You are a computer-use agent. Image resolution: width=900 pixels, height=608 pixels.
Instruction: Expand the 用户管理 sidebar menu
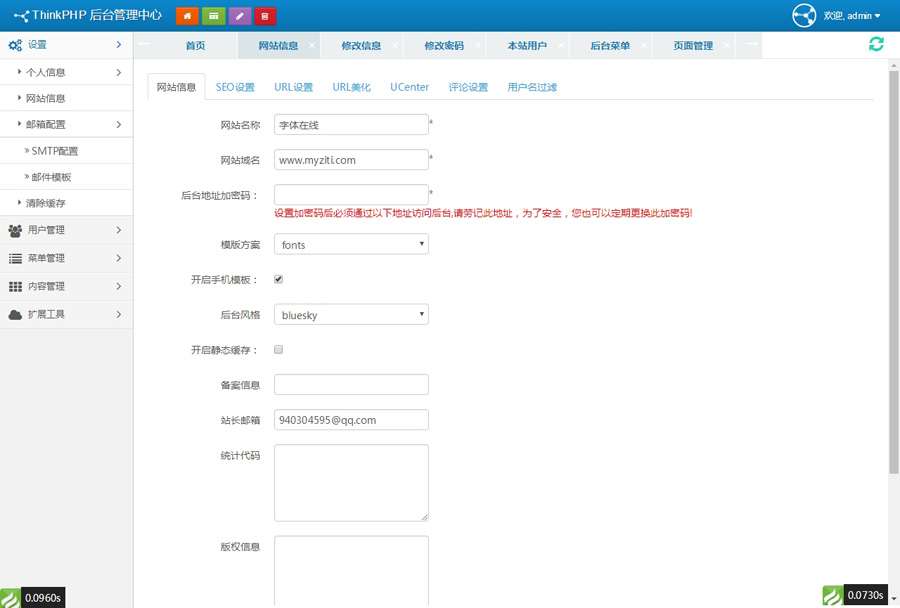point(66,230)
